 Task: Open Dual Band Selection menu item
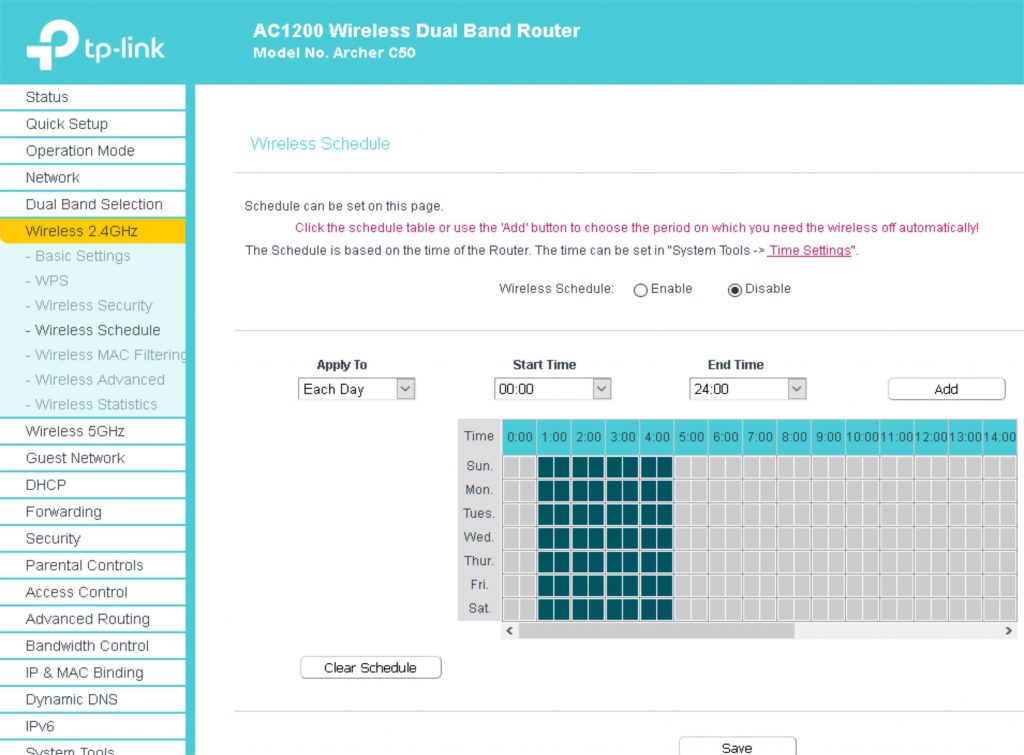tap(93, 204)
